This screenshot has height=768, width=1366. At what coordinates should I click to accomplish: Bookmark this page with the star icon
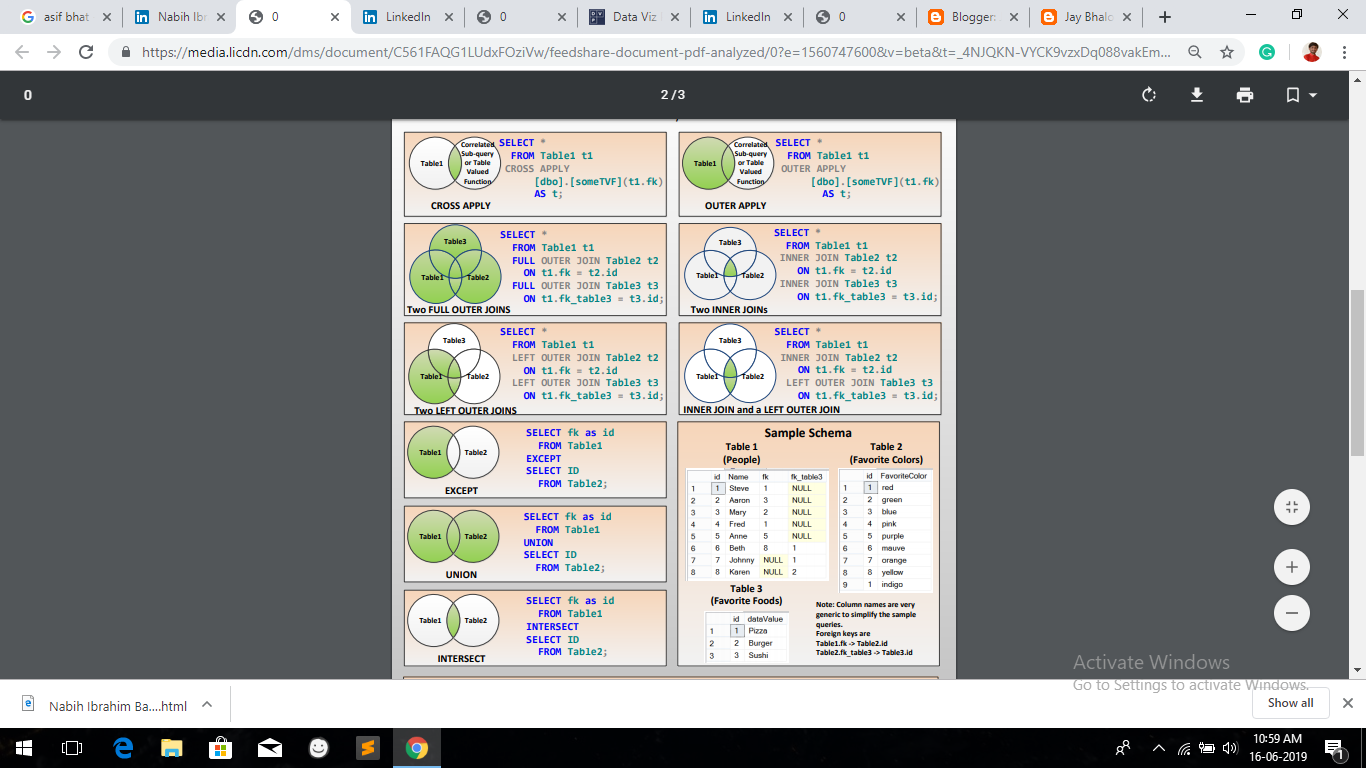click(x=1227, y=52)
